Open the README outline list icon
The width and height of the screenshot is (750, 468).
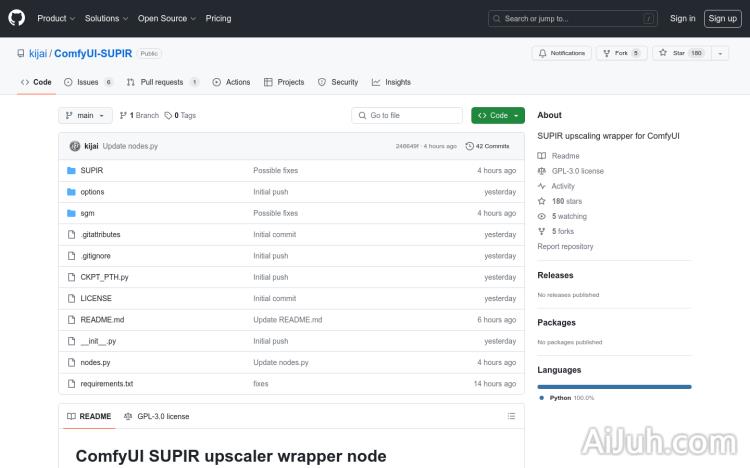click(511, 416)
